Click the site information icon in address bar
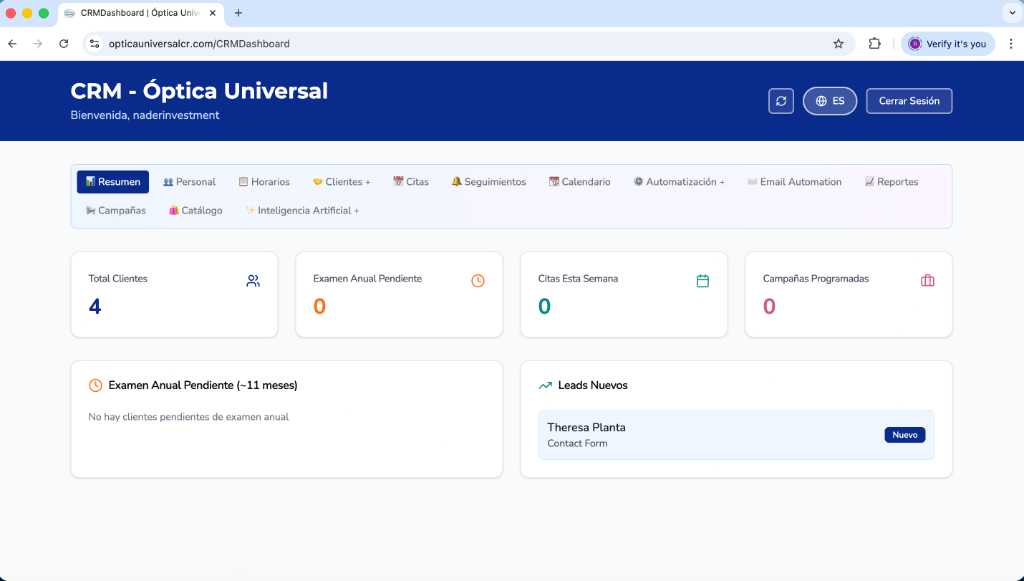 click(95, 44)
